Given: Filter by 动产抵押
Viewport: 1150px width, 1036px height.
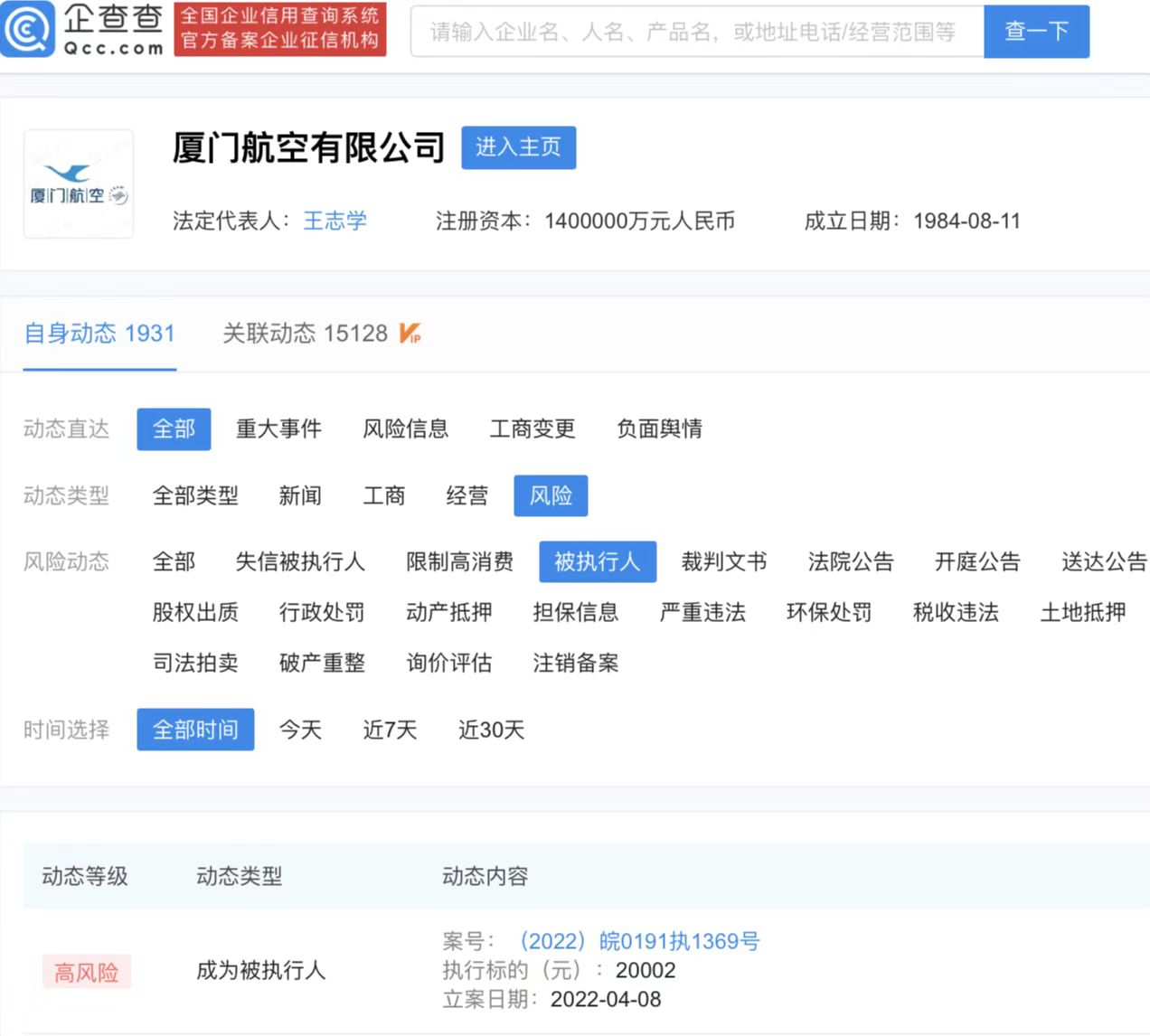Looking at the screenshot, I should coord(449,612).
